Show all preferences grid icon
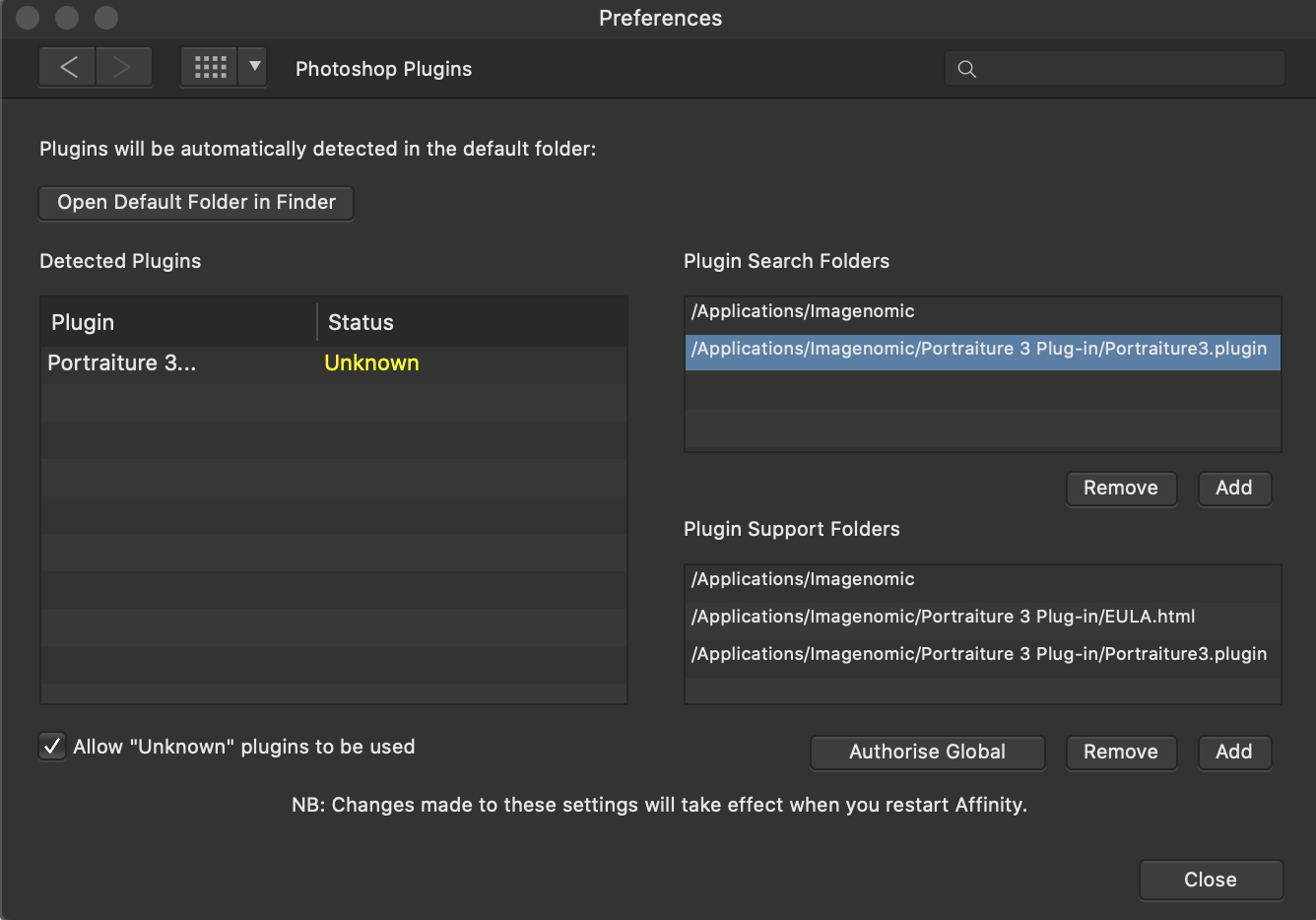 pos(210,67)
